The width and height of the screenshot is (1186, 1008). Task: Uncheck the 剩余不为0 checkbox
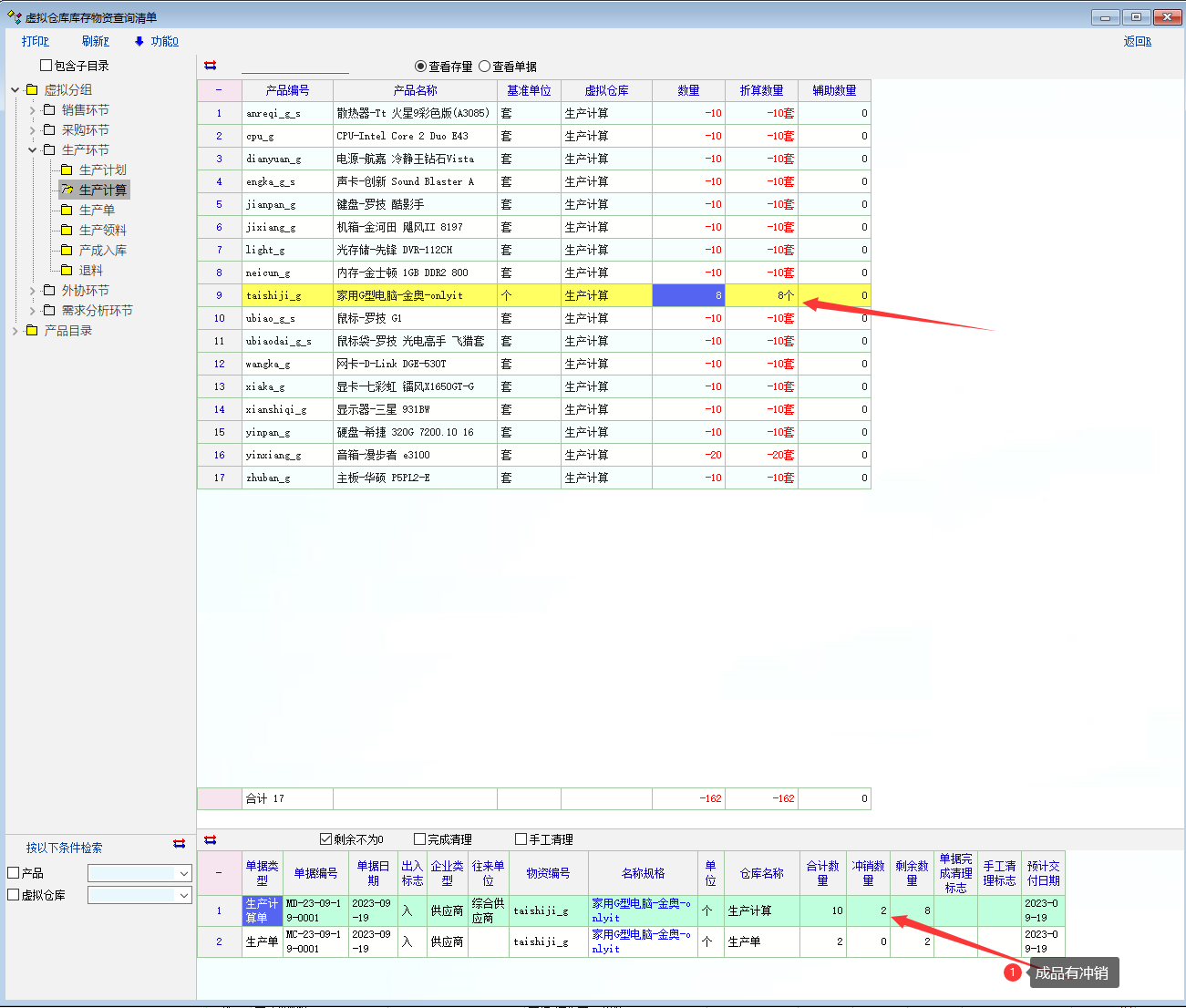pyautogui.click(x=326, y=839)
